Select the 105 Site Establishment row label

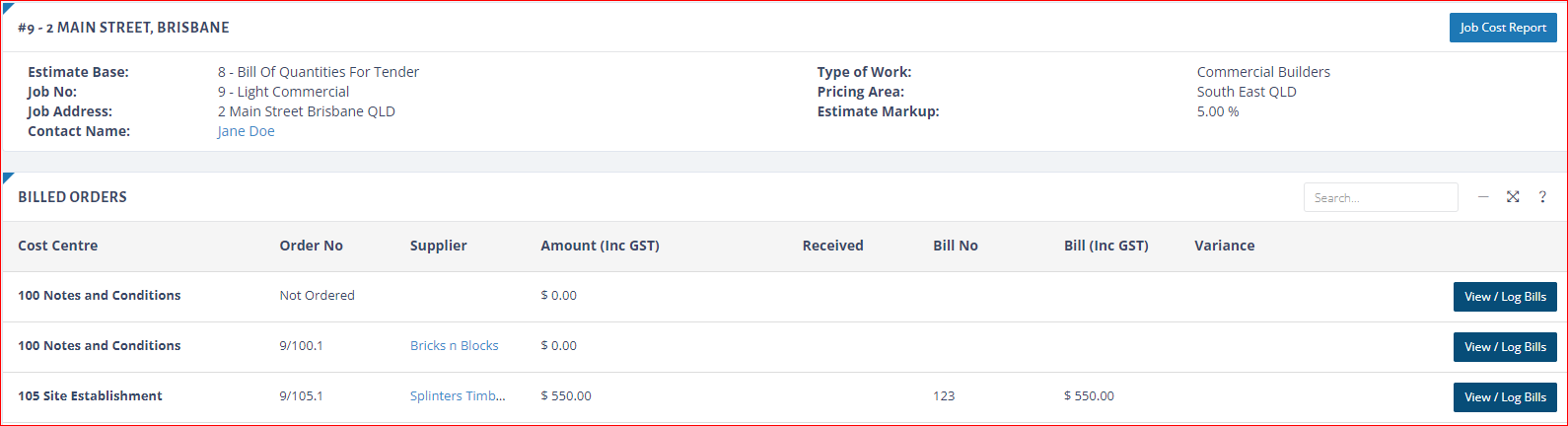click(90, 395)
